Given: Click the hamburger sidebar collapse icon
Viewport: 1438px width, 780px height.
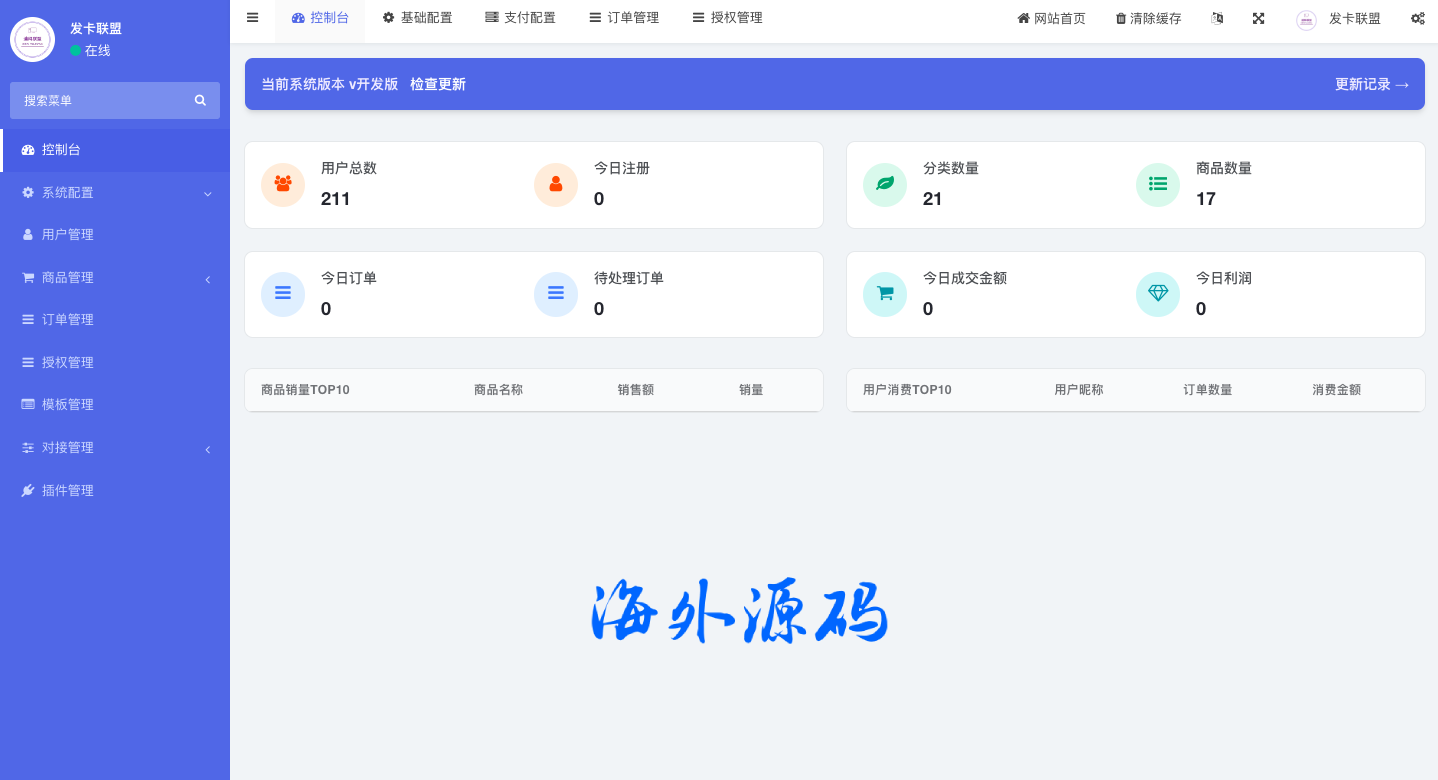Looking at the screenshot, I should tap(252, 17).
